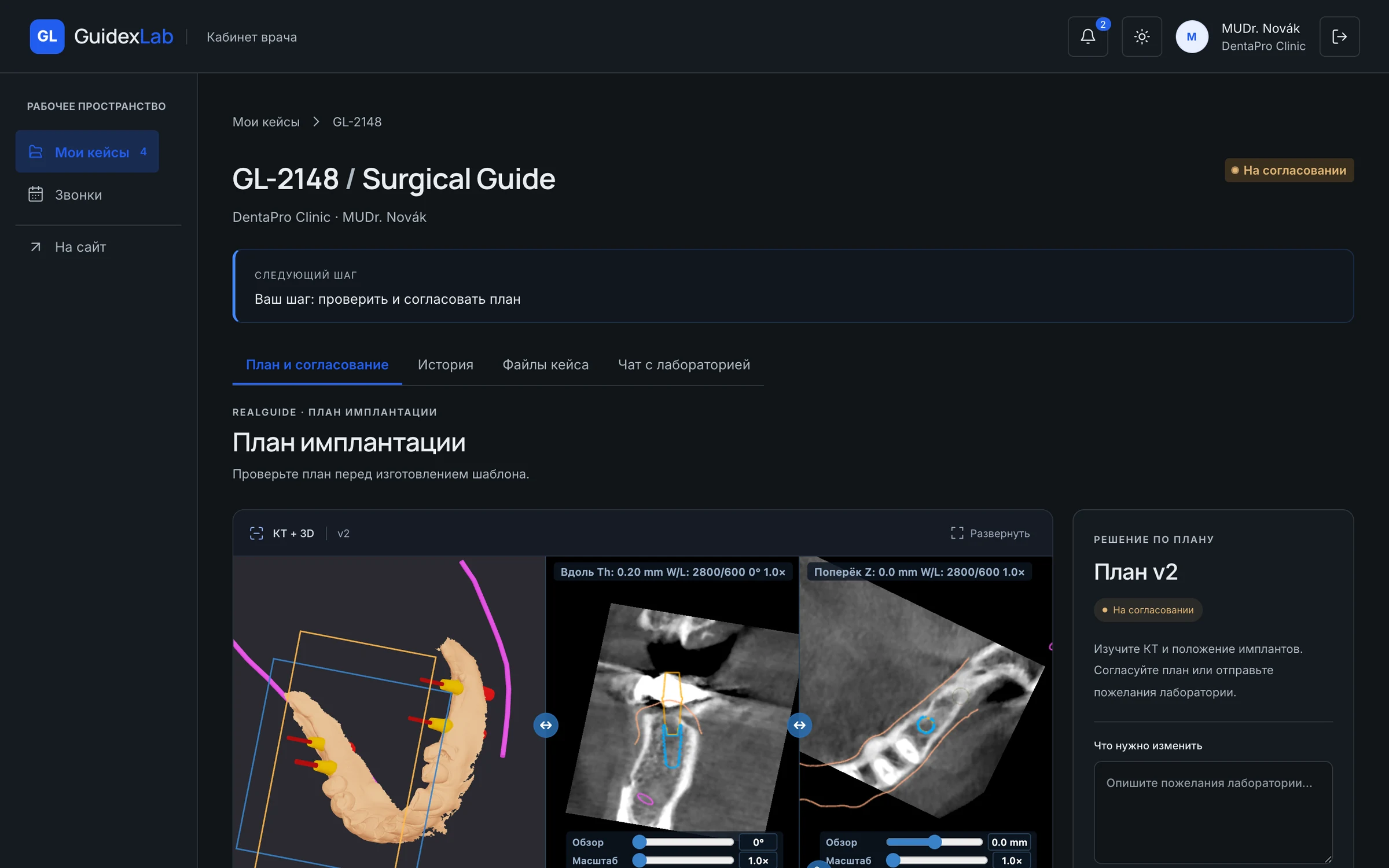Click the Развернуть fullscreen button

pos(990,533)
